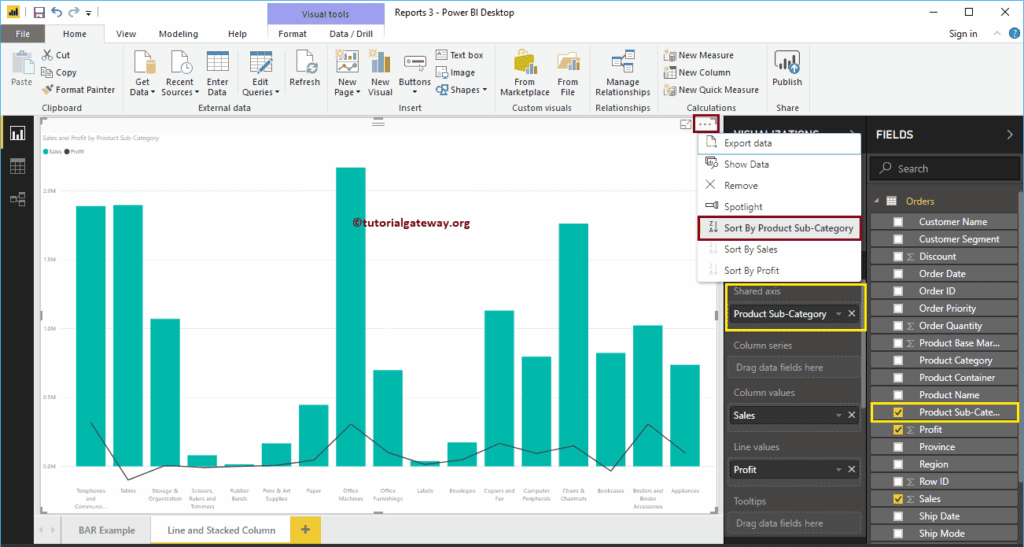Click the Sign in link
This screenshot has width=1024, height=547.
(963, 34)
